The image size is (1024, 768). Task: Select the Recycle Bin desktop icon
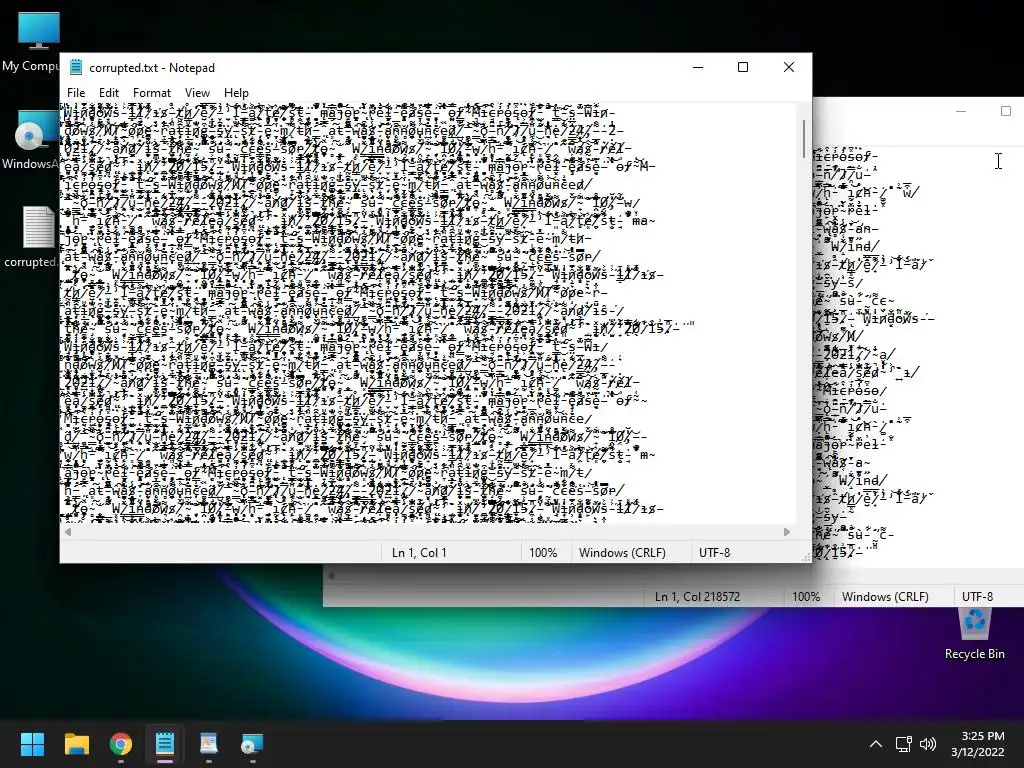pyautogui.click(x=974, y=632)
